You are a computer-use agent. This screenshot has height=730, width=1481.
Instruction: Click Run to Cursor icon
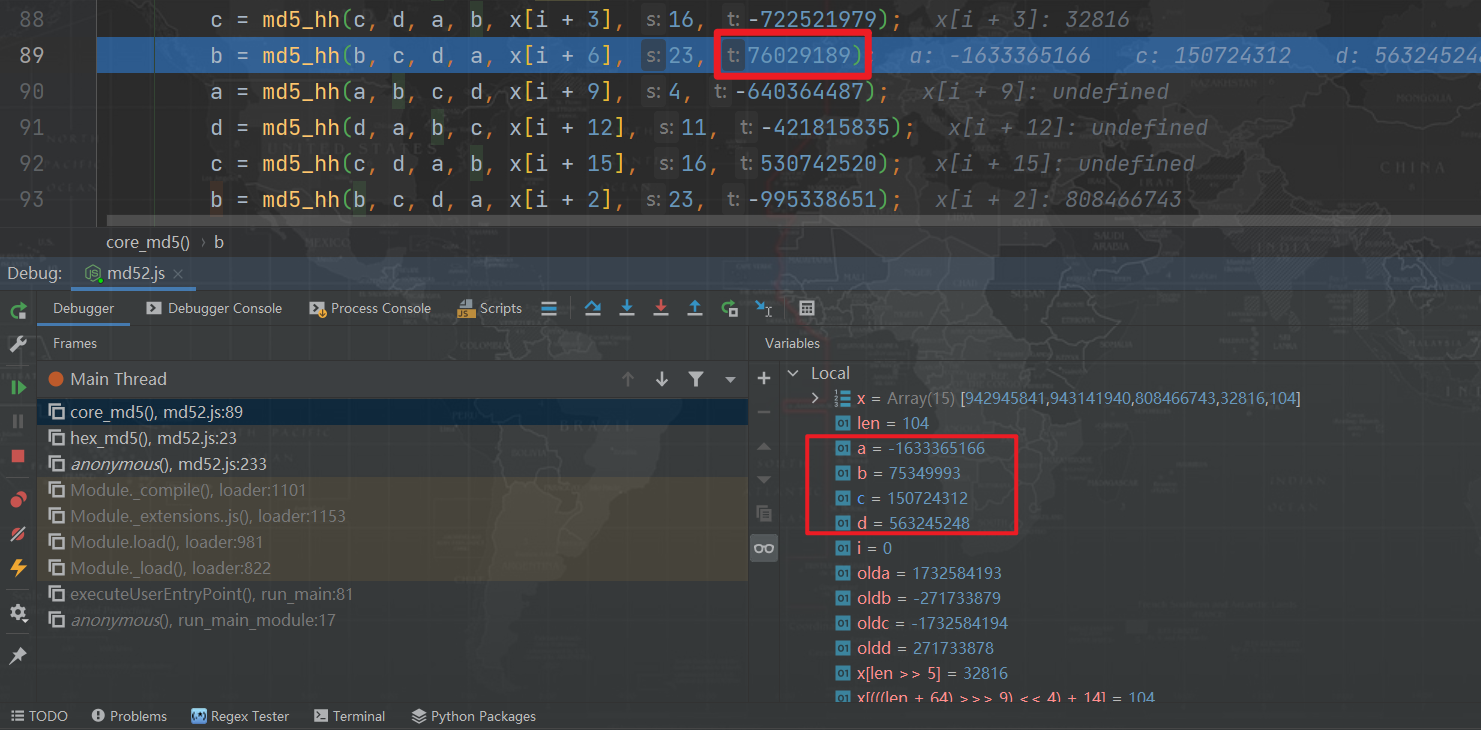click(x=763, y=308)
